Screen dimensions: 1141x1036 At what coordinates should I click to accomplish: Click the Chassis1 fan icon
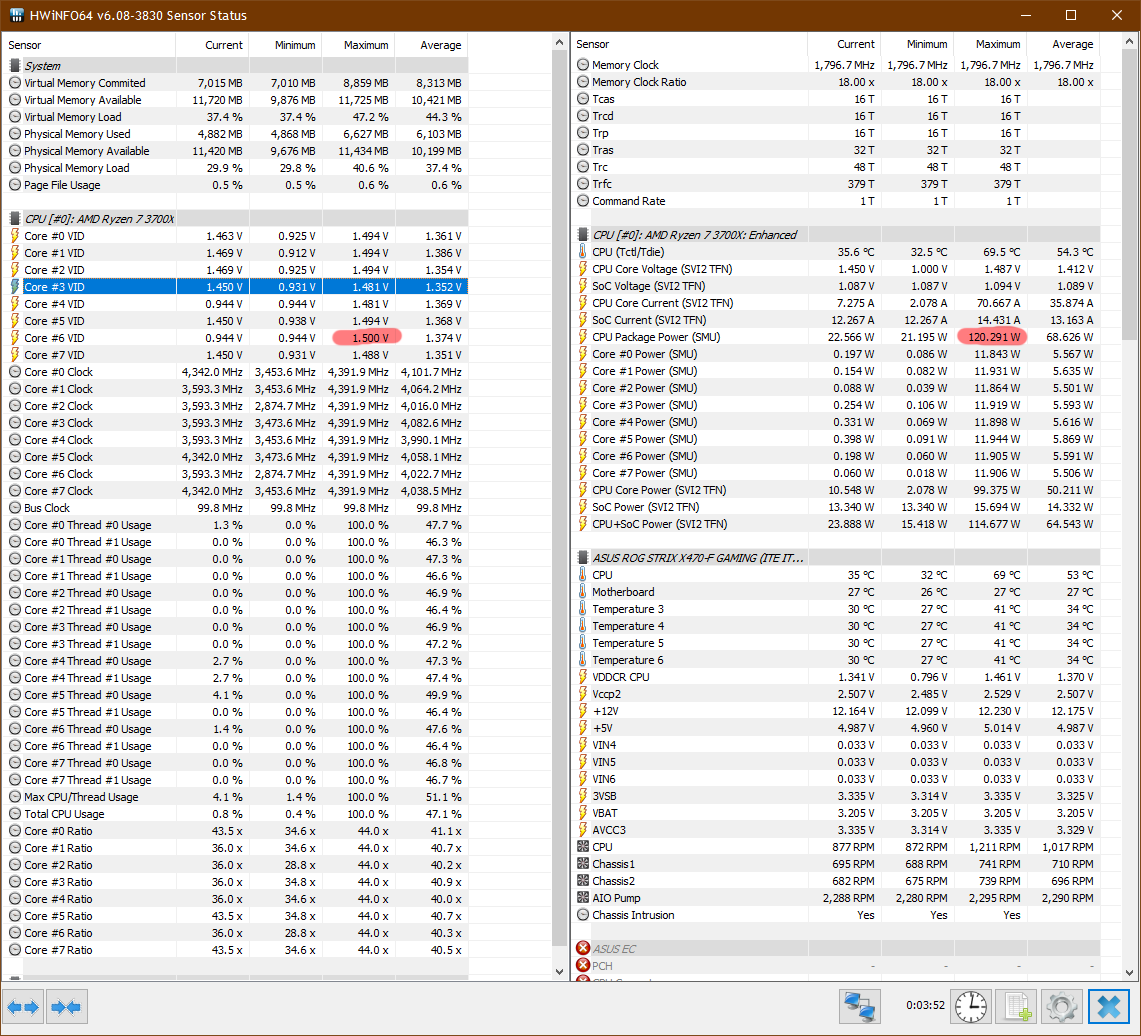(x=583, y=864)
